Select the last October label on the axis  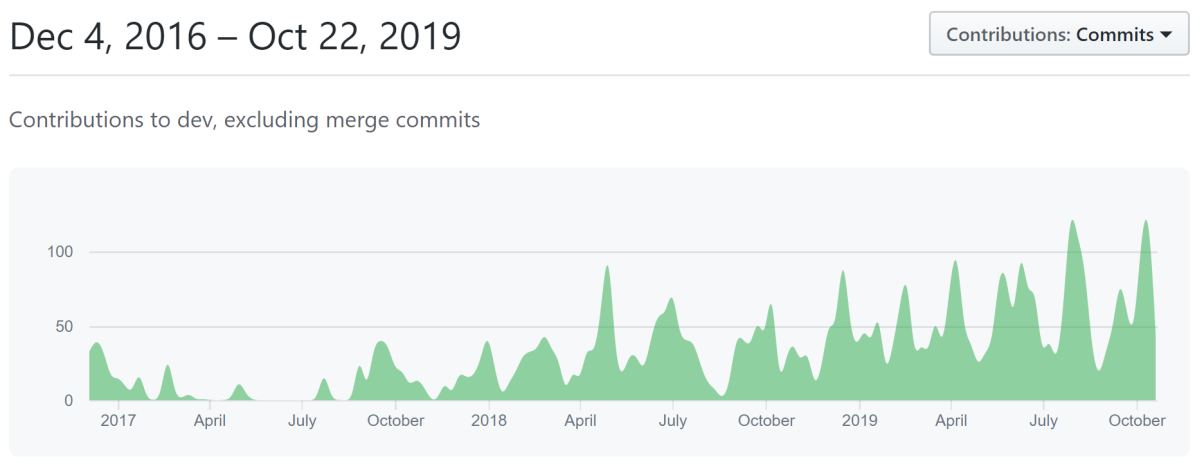click(1137, 421)
